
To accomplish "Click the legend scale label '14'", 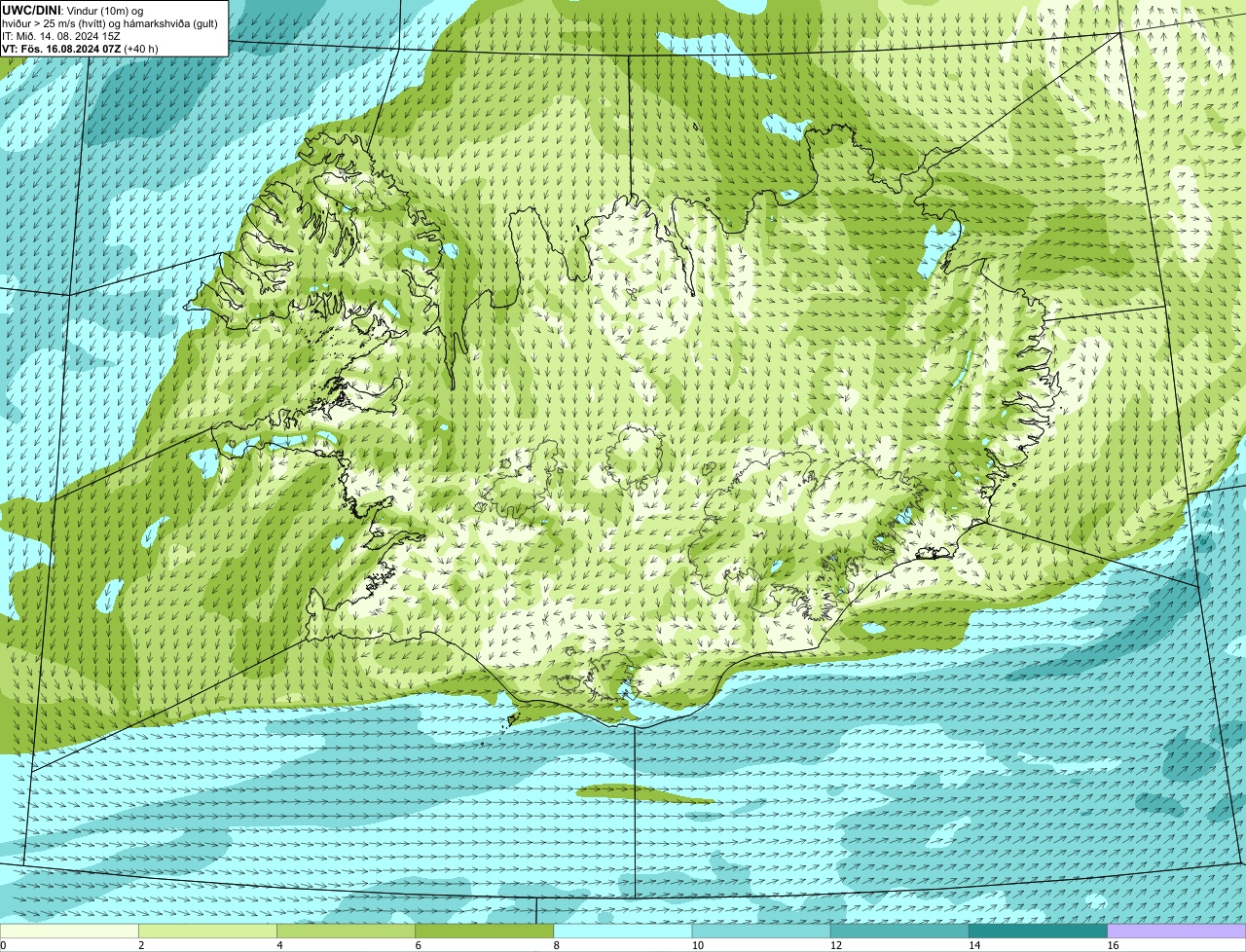I will tap(974, 945).
